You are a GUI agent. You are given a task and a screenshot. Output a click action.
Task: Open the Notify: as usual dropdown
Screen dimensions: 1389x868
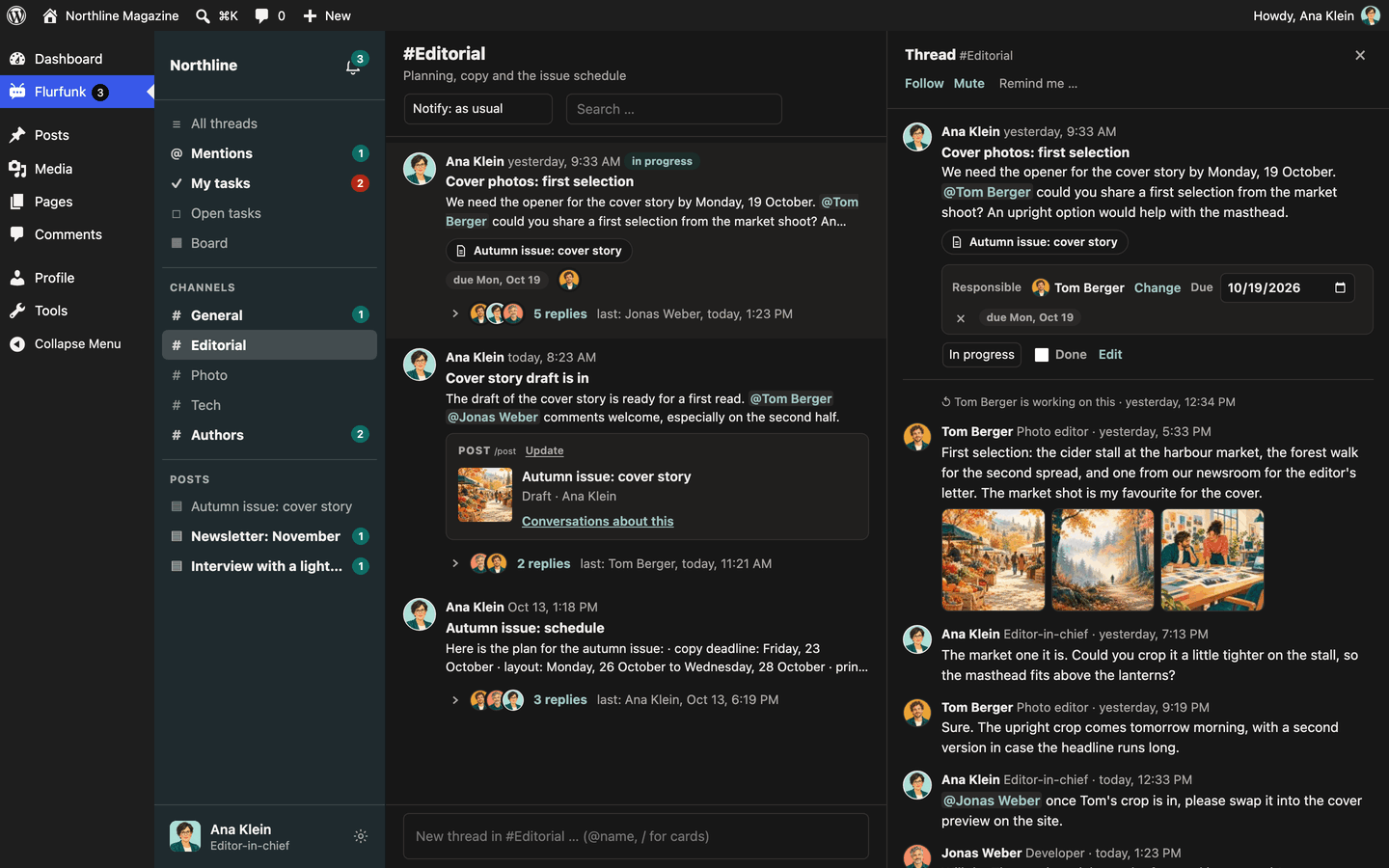pos(477,109)
